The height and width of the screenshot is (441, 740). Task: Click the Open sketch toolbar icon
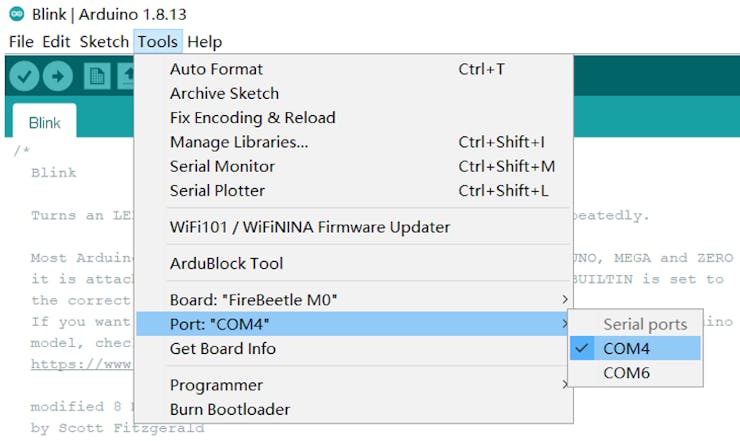click(x=127, y=75)
